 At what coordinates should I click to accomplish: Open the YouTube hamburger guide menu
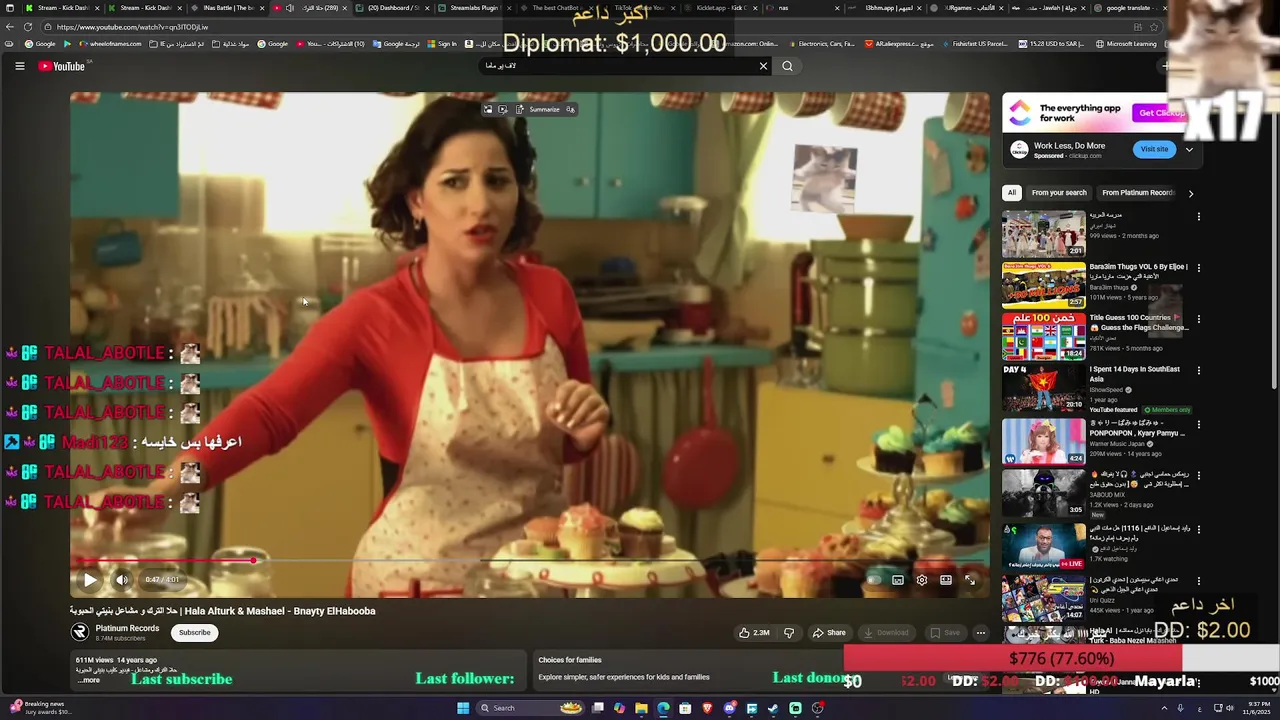19,66
